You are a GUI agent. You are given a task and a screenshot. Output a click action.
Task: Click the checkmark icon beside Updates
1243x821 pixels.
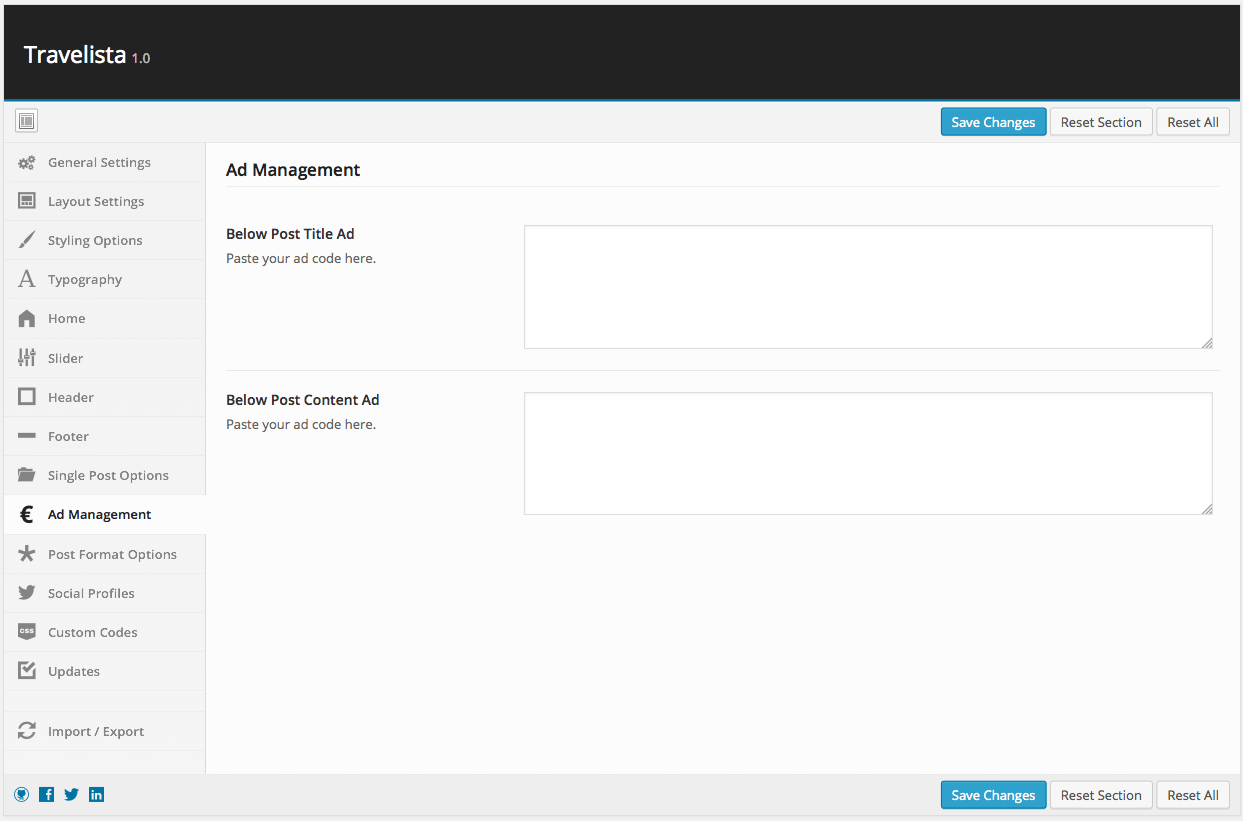click(x=27, y=671)
